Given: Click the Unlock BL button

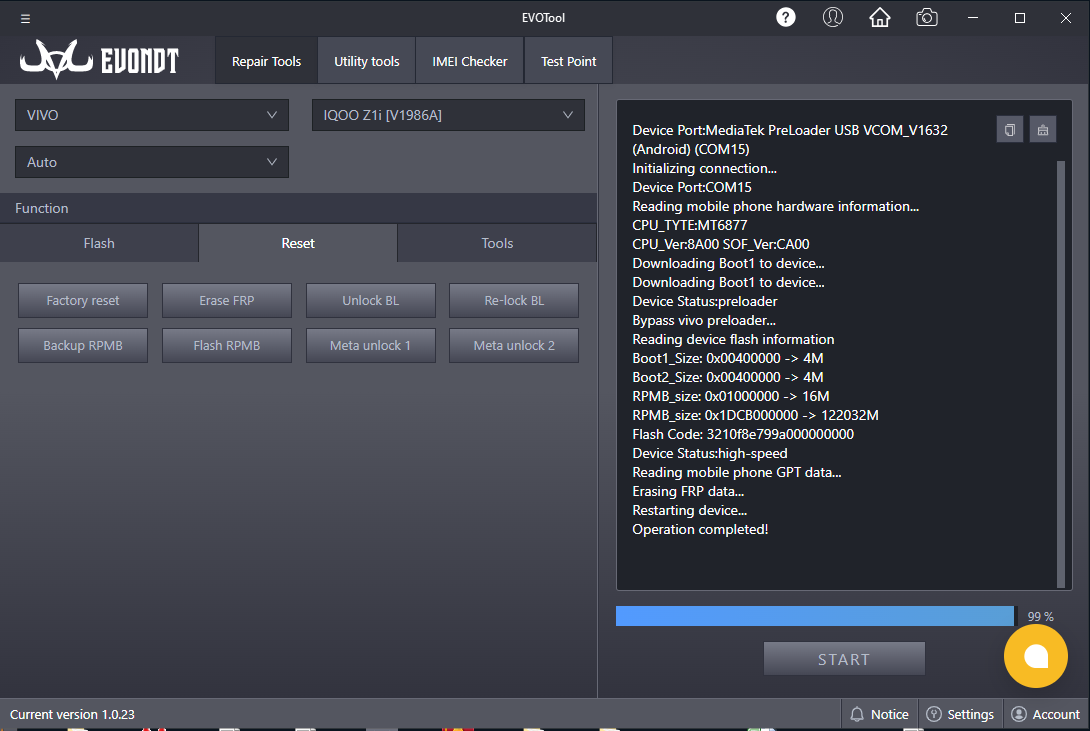Looking at the screenshot, I should [371, 300].
